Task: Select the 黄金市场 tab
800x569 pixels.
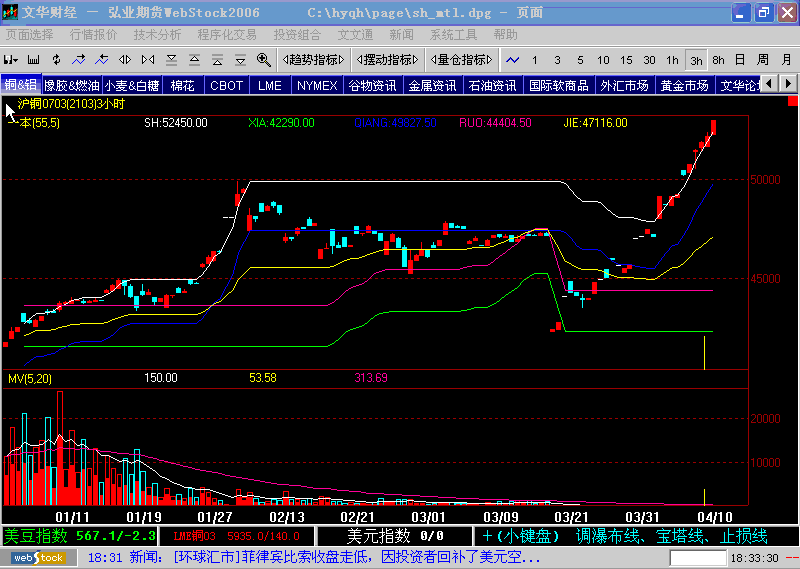Action: coord(685,85)
